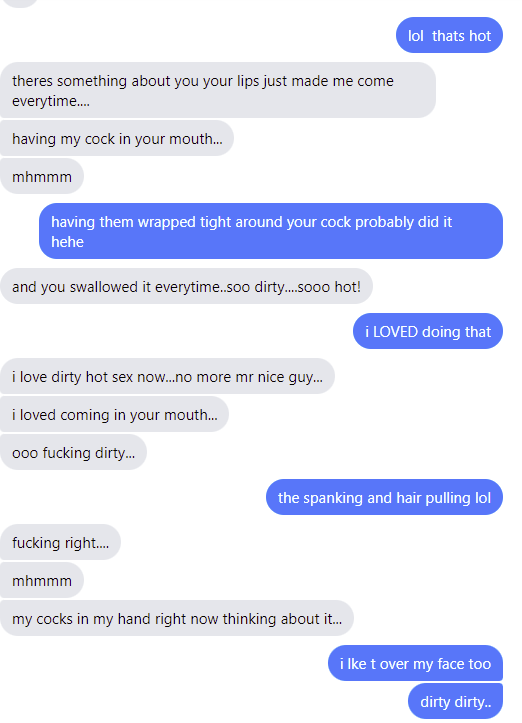Image resolution: width=522 pixels, height=723 pixels.
Task: Select the gray message beginning 'having my'
Action: click(117, 139)
